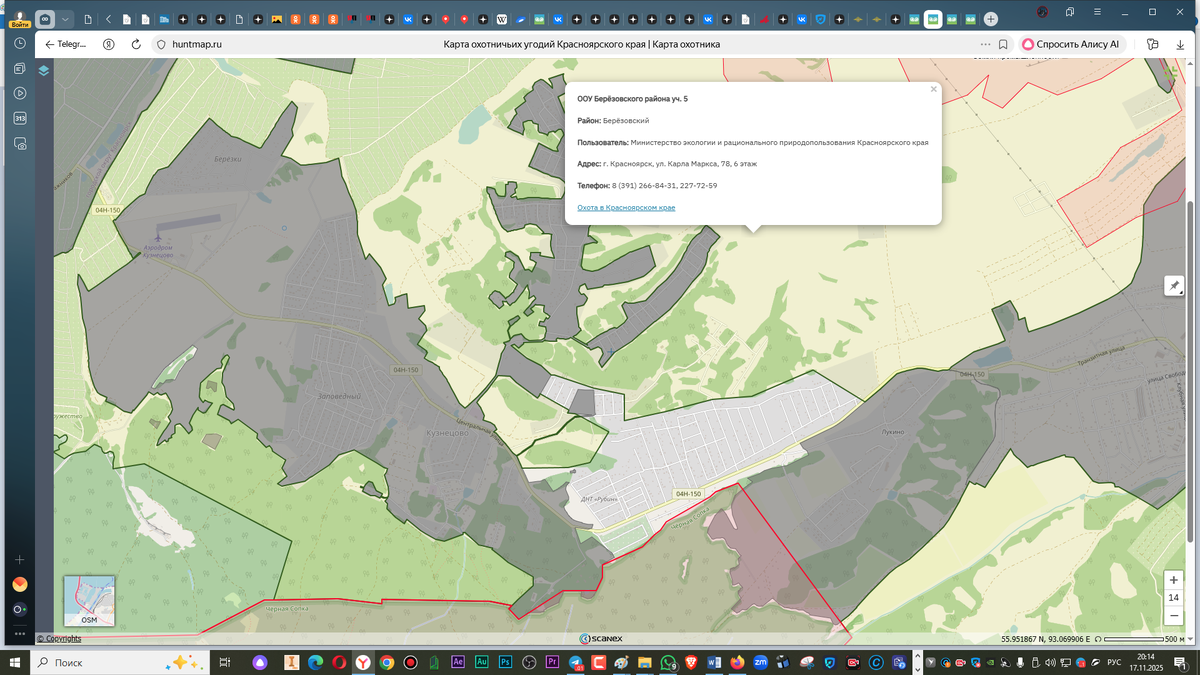Open Telegram from the taskbar

point(575,662)
